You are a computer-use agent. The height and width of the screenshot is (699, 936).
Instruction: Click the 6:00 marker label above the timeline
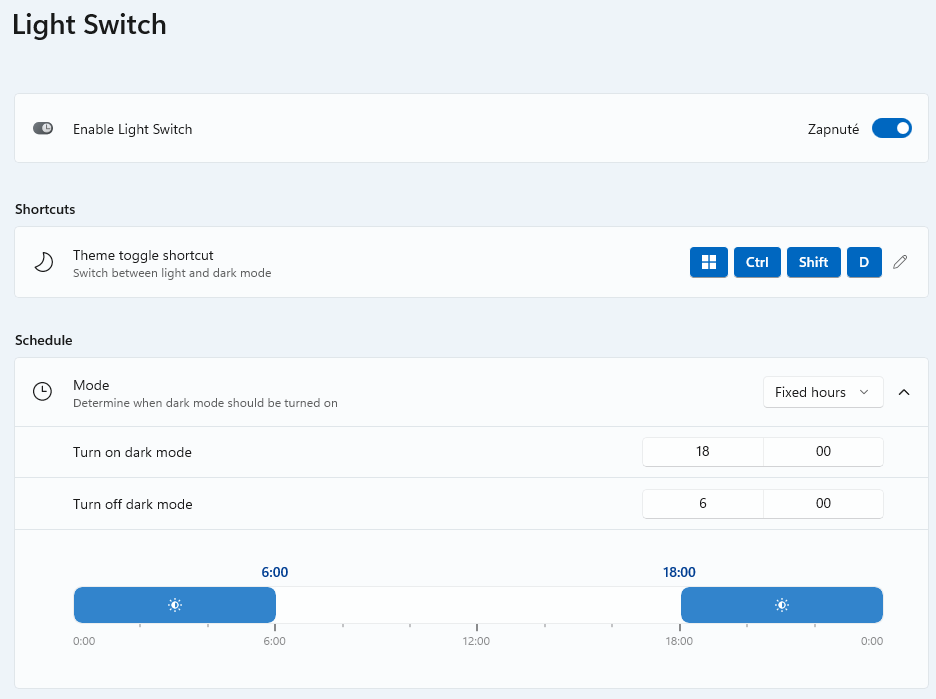tap(275, 573)
